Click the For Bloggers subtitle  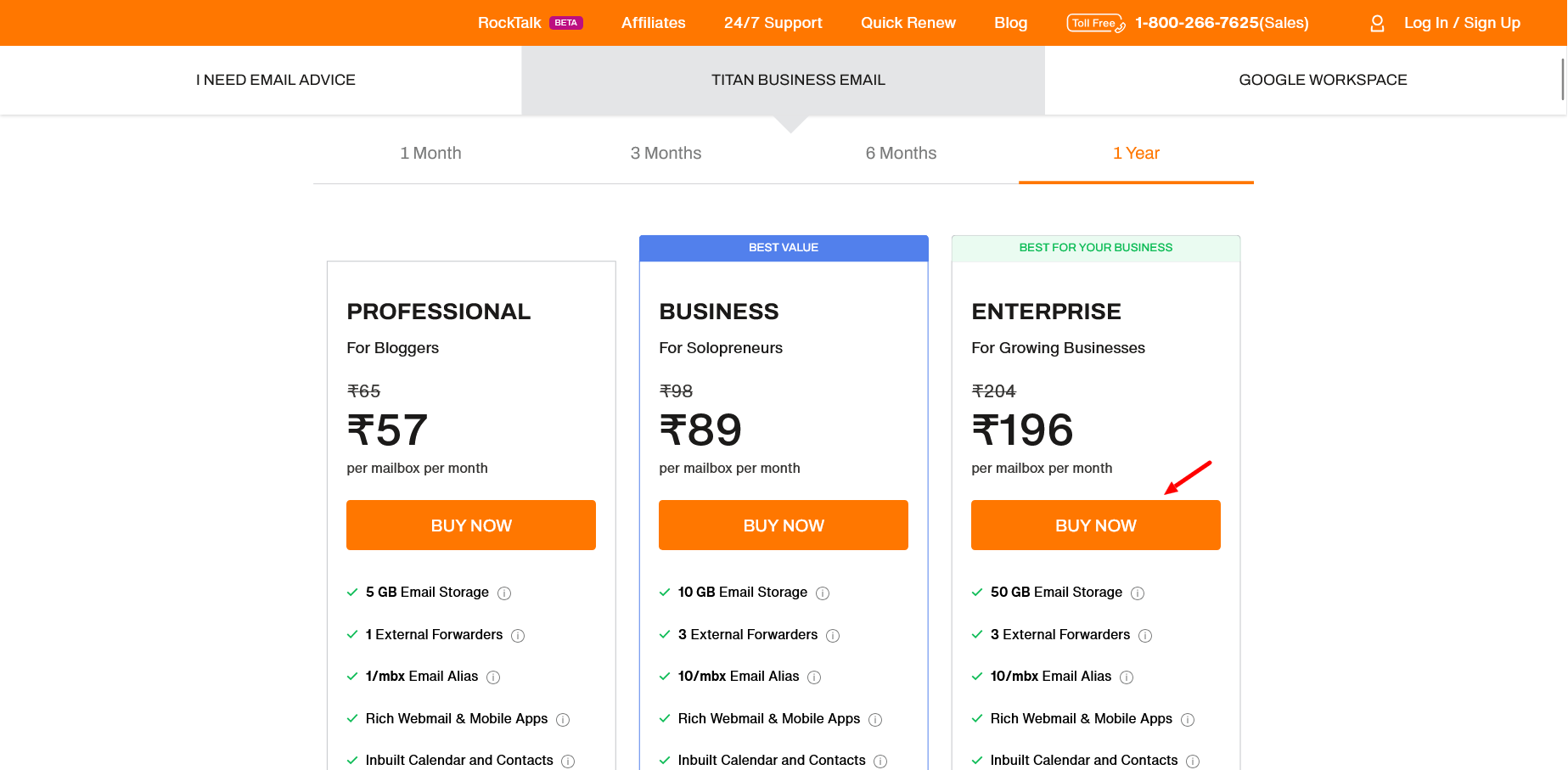point(392,348)
